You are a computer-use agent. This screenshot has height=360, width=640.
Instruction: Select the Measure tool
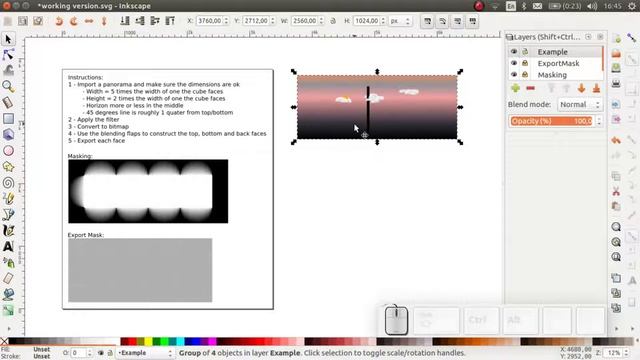(x=8, y=102)
